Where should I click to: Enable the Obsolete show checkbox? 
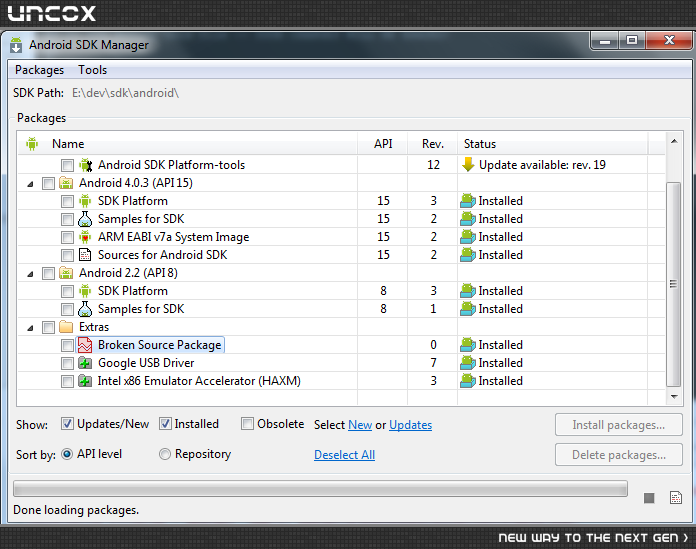[x=247, y=423]
